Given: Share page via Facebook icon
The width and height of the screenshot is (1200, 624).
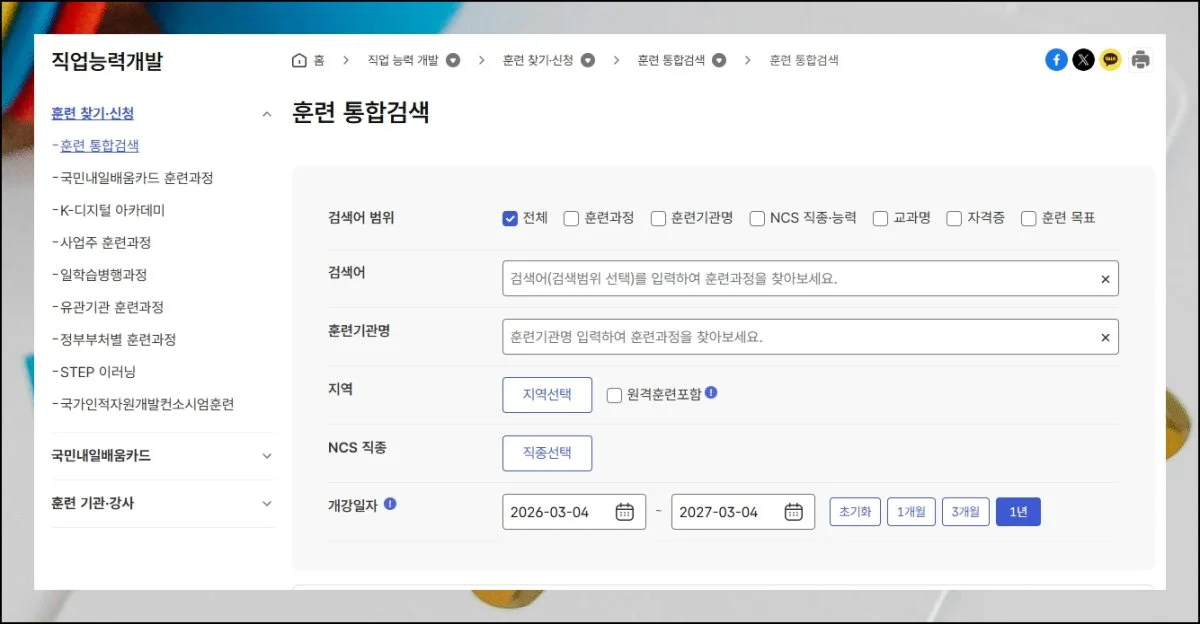Looking at the screenshot, I should coord(1056,60).
